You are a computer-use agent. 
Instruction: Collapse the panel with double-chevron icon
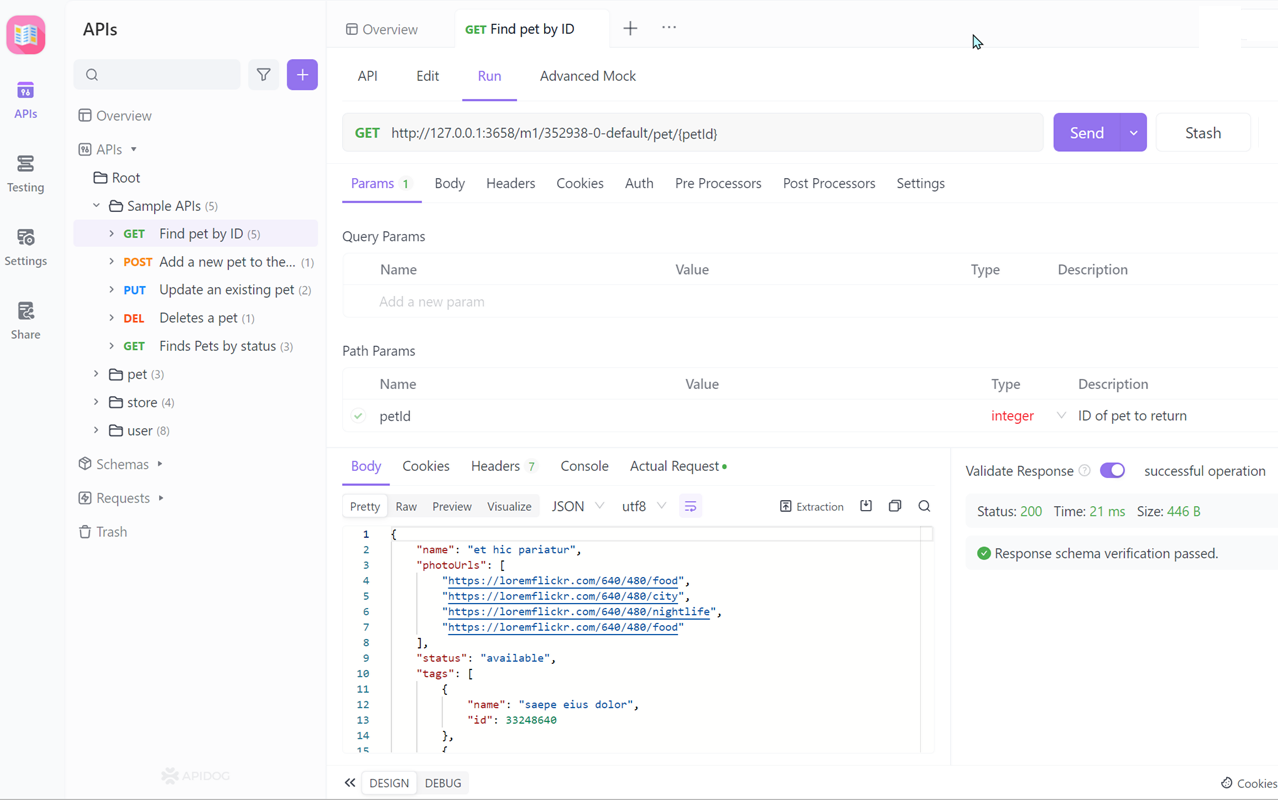[x=350, y=783]
